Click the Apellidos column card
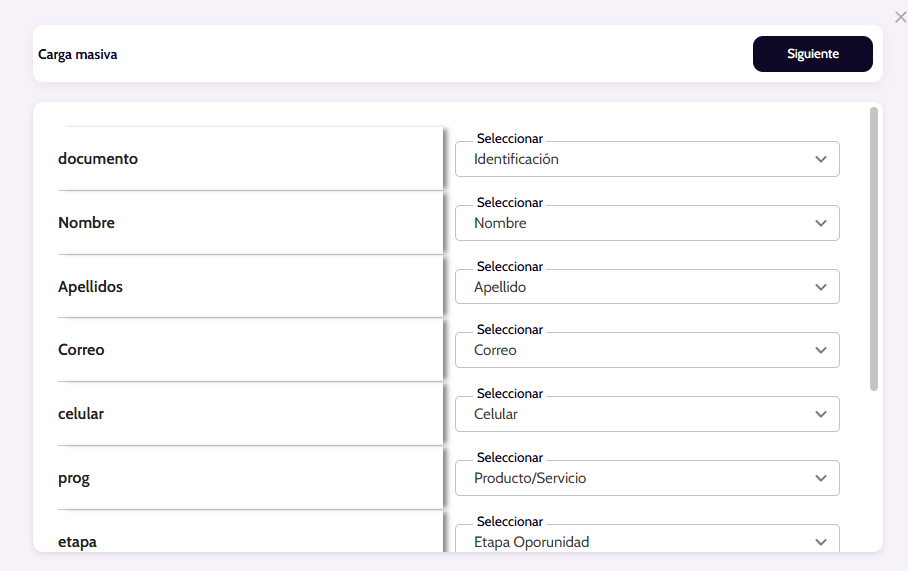This screenshot has height=571, width=908. (250, 287)
